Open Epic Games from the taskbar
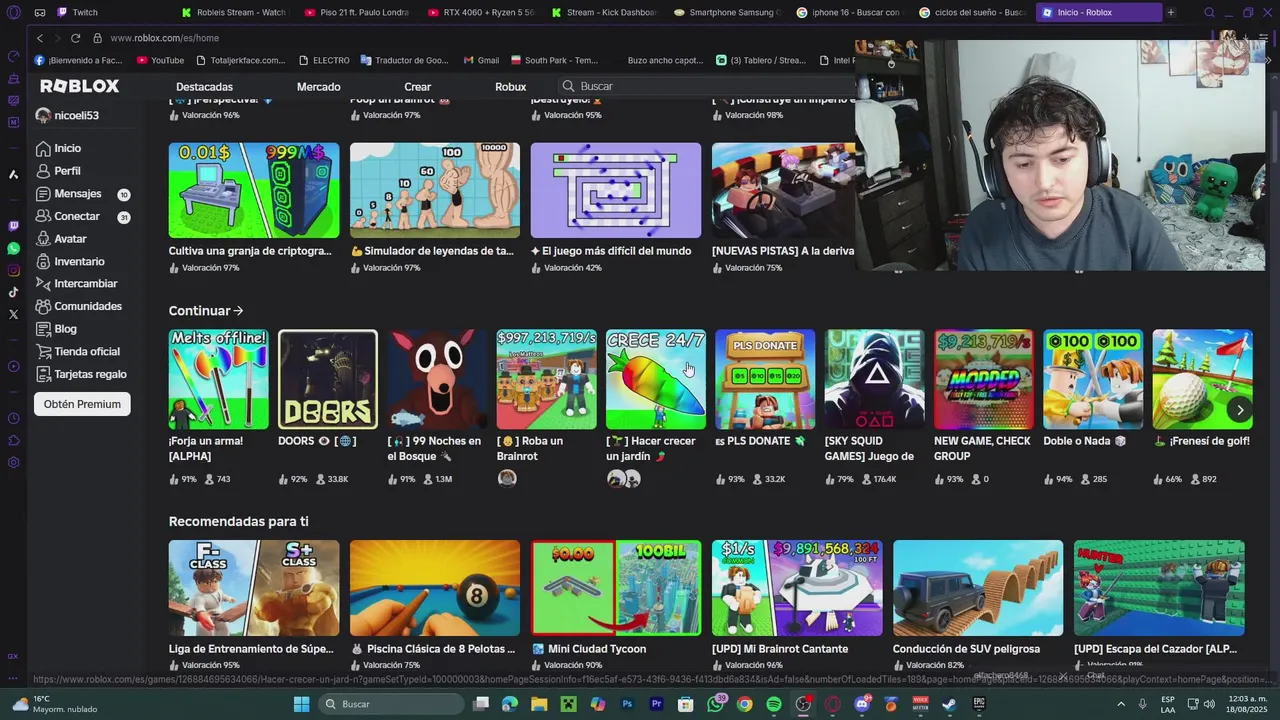Viewport: 1280px width, 720px height. click(x=979, y=704)
